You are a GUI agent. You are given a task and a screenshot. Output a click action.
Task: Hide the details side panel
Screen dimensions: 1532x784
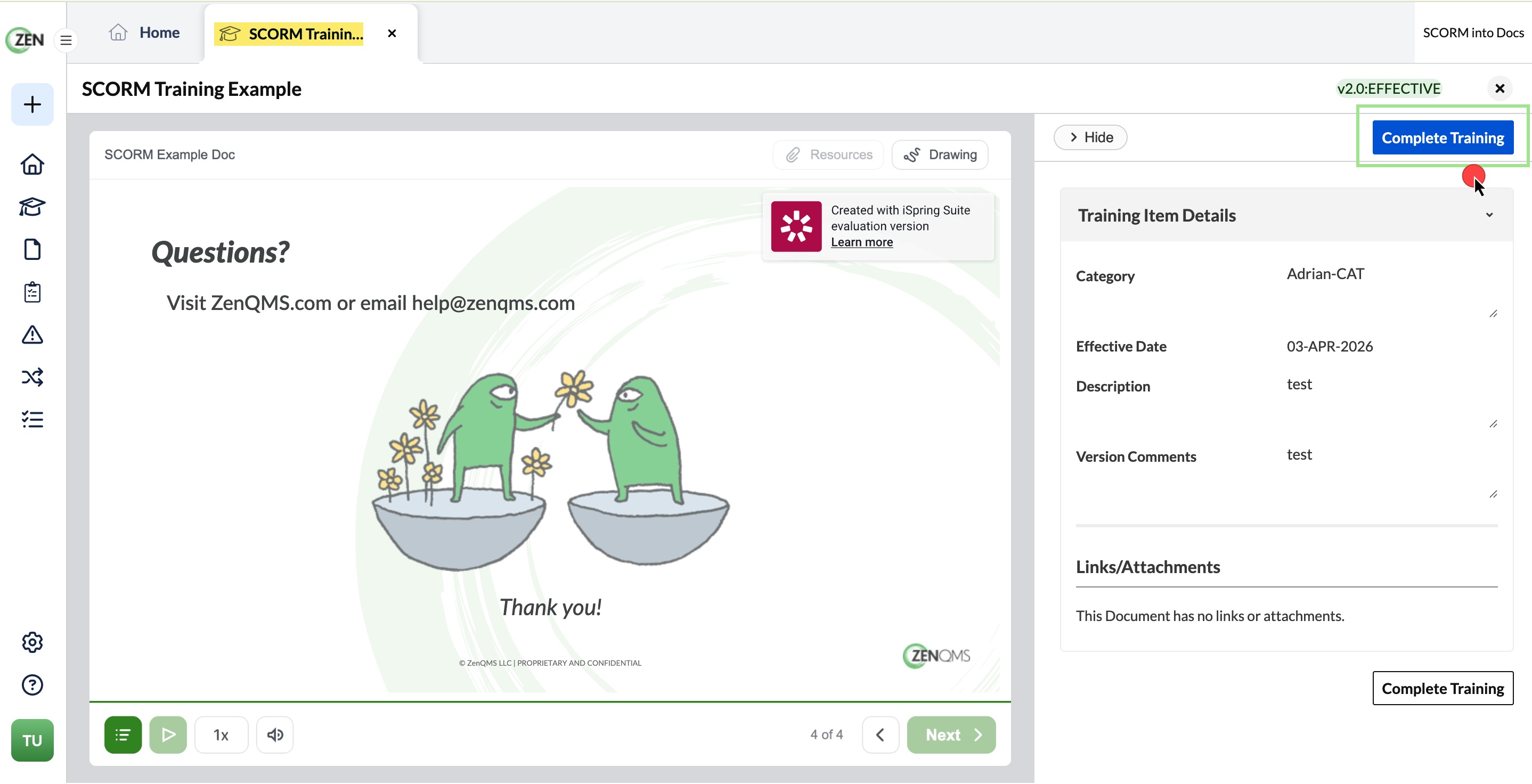coord(1090,137)
